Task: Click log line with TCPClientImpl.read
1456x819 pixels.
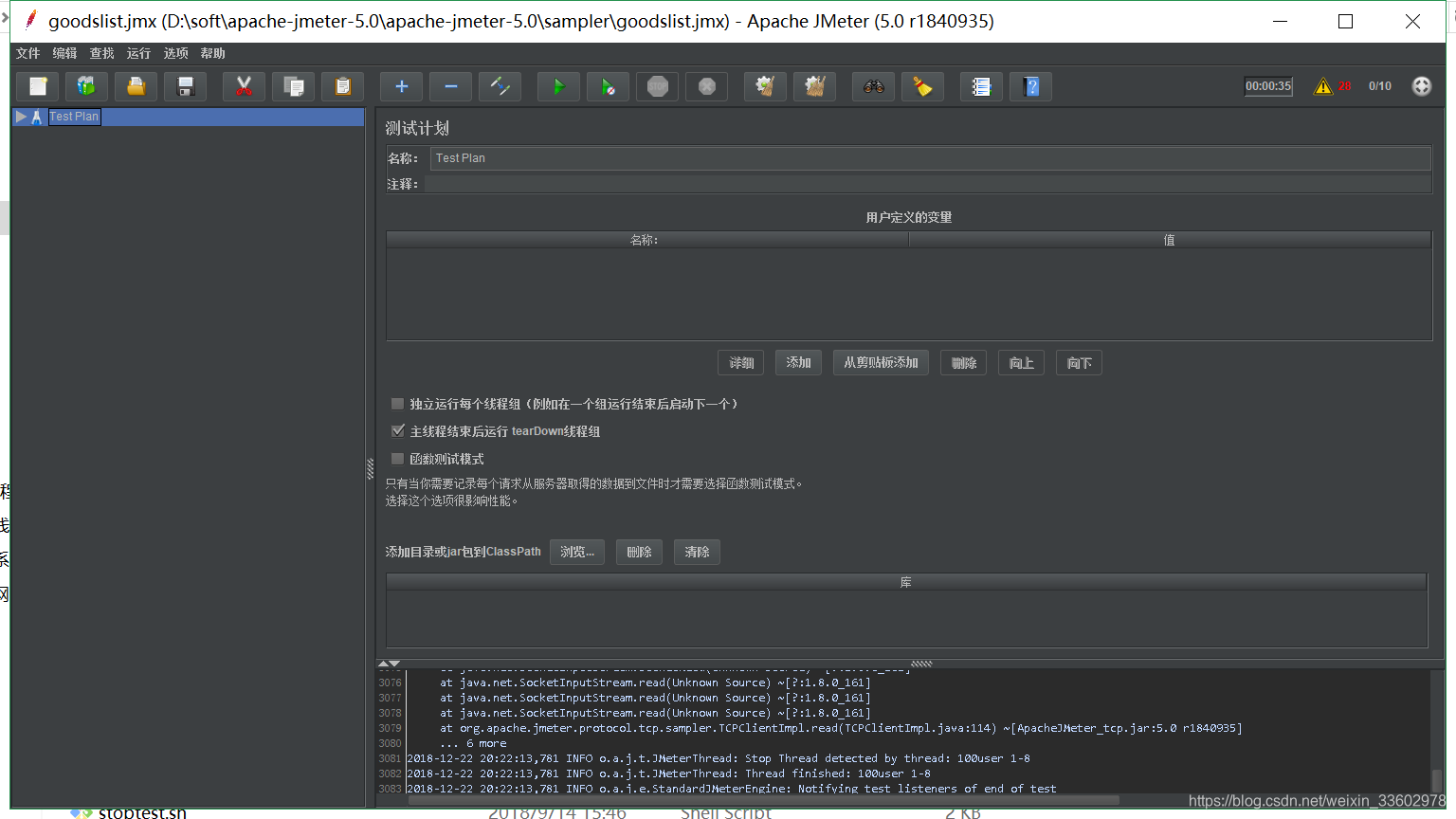Action: tap(841, 728)
